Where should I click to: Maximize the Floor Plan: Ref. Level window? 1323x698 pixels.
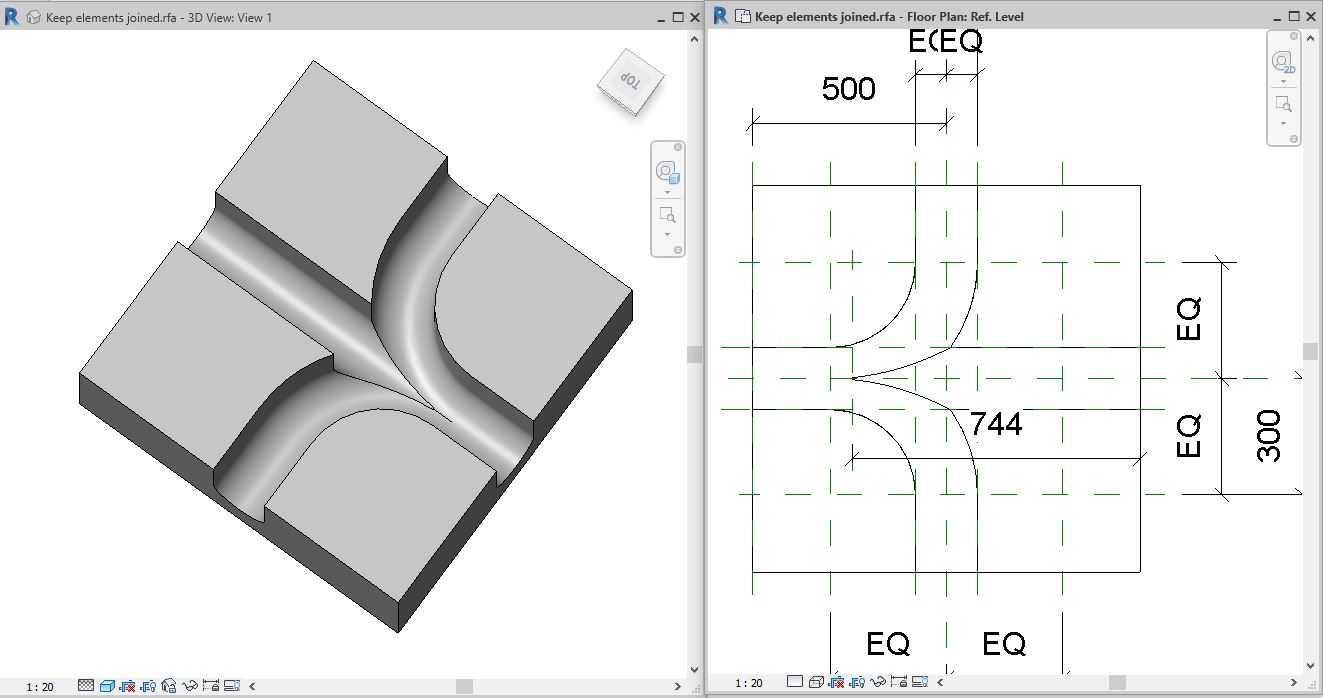(1294, 16)
